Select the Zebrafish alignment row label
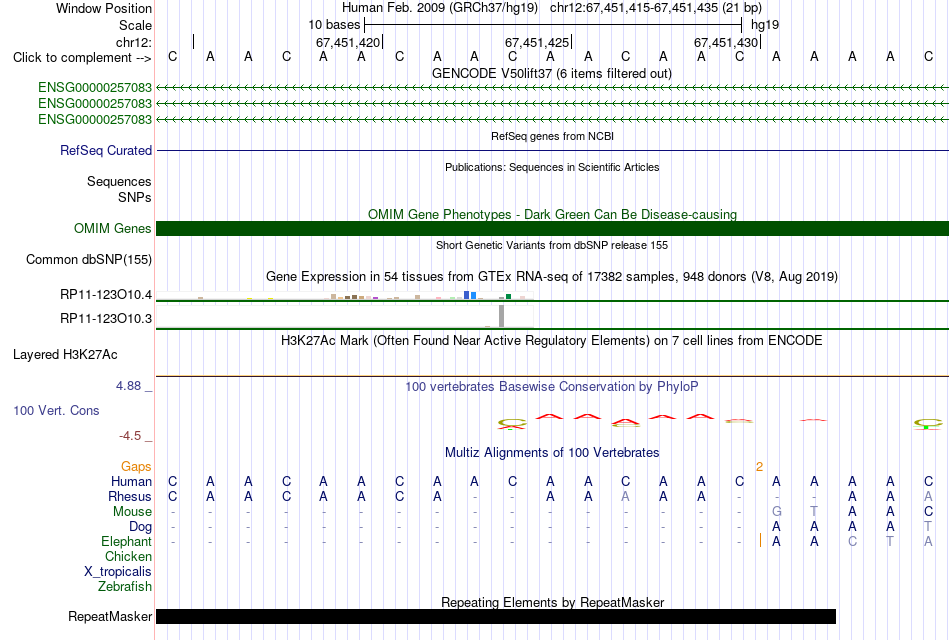Screen dimensions: 950x640 (125, 587)
